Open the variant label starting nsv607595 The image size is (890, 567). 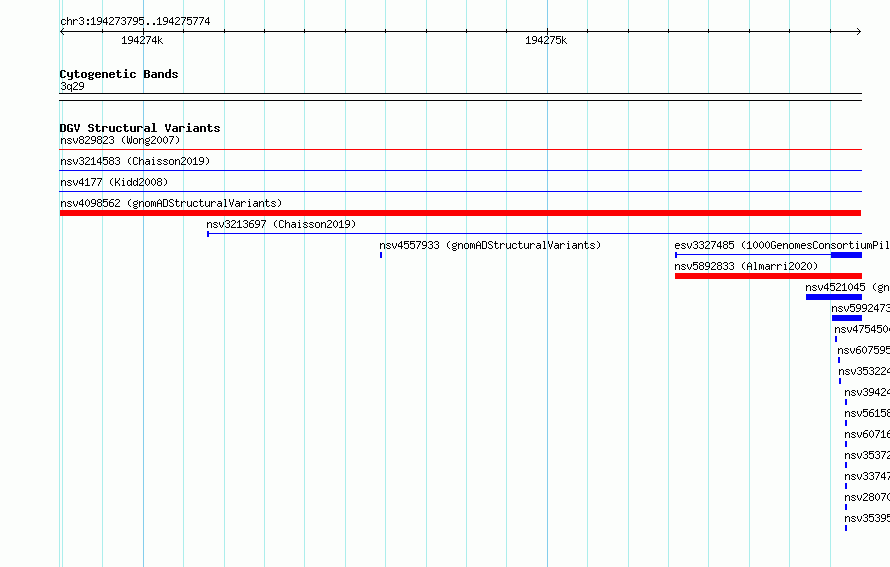click(863, 350)
